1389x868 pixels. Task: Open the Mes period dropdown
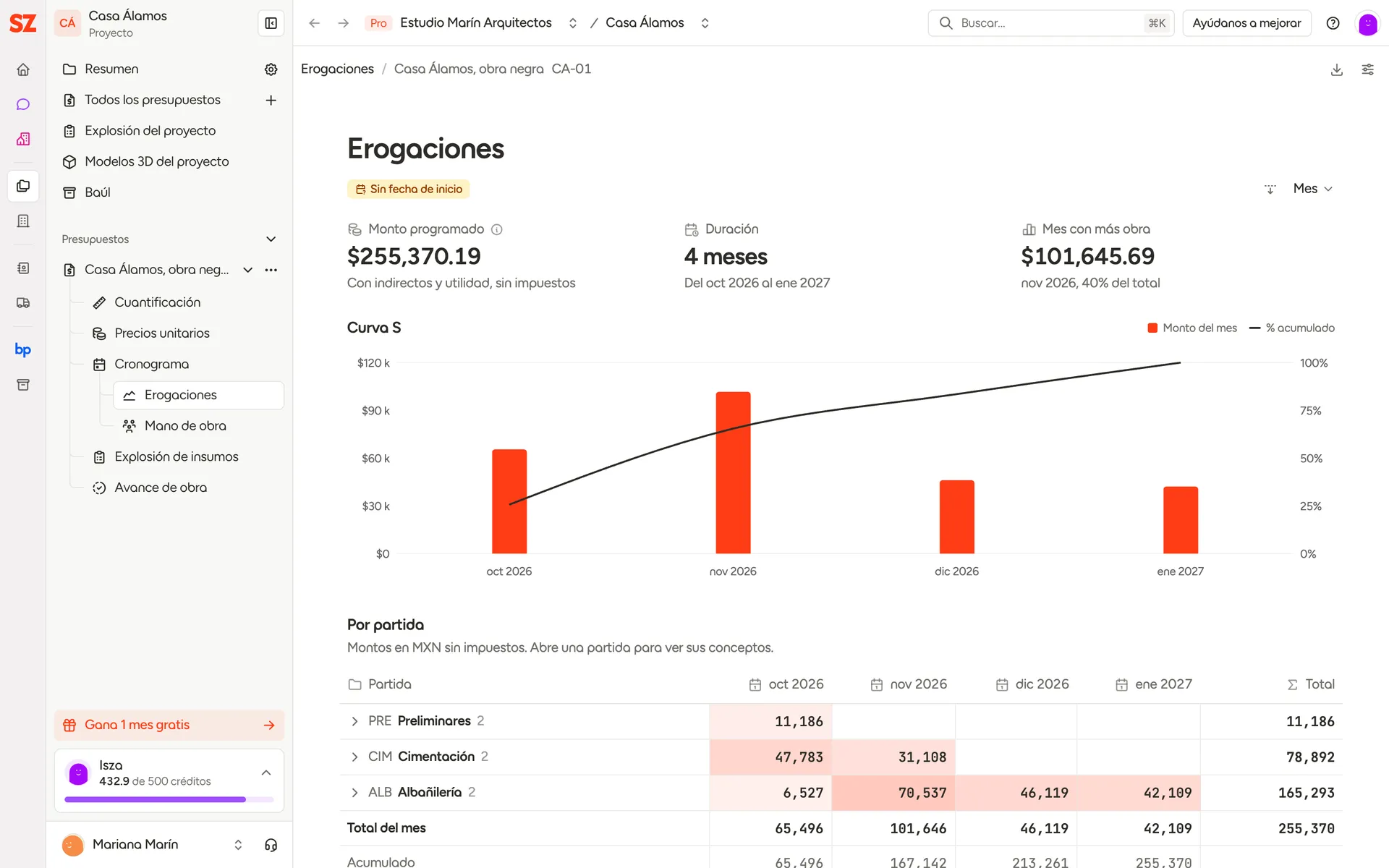click(x=1312, y=189)
